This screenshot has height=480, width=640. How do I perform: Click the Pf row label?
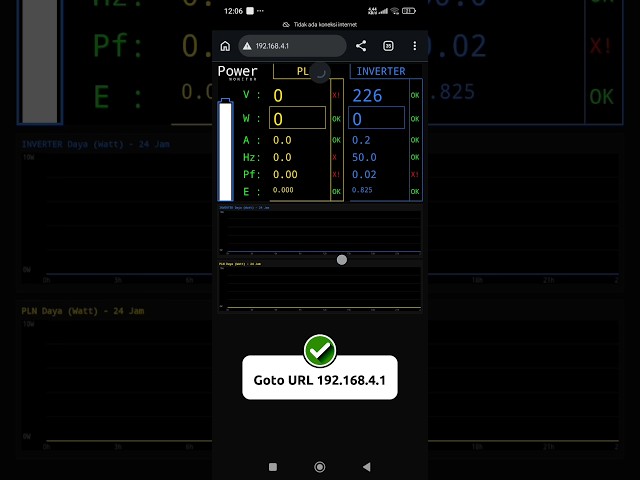point(251,174)
